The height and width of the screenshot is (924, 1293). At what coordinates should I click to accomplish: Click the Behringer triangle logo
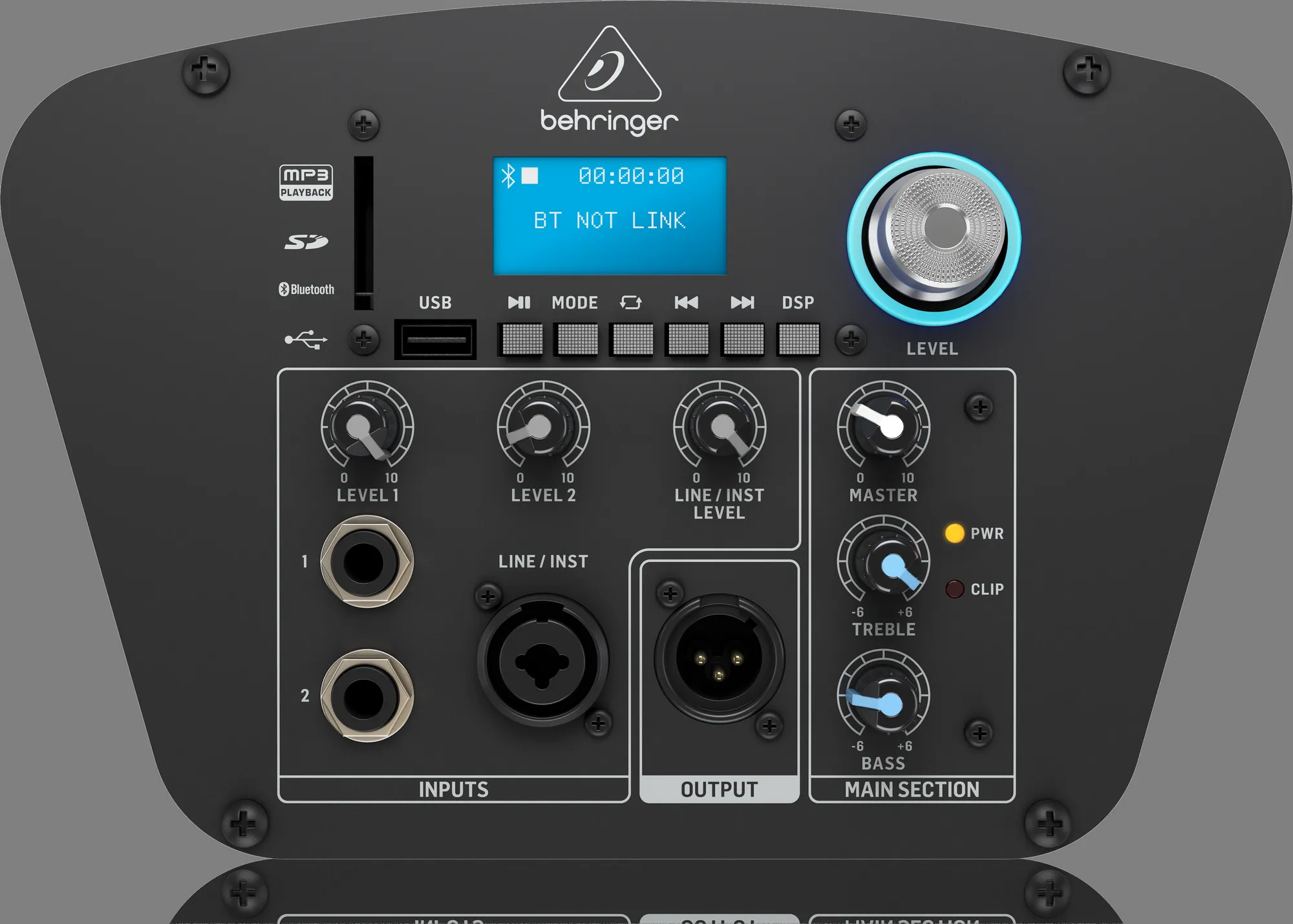(610, 64)
